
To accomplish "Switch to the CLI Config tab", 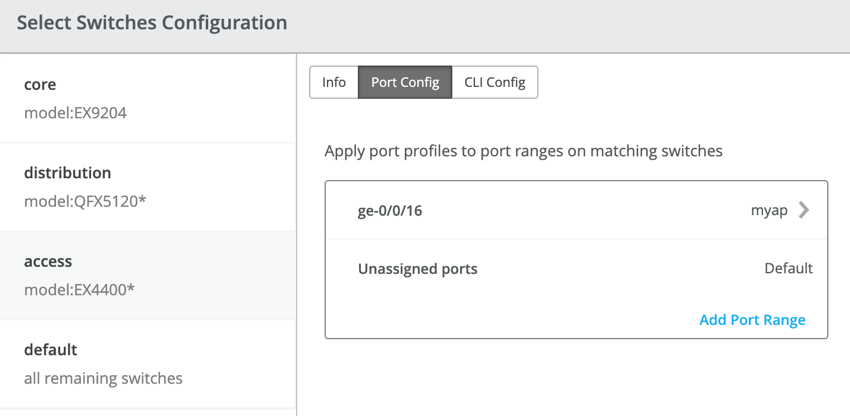I will 495,82.
